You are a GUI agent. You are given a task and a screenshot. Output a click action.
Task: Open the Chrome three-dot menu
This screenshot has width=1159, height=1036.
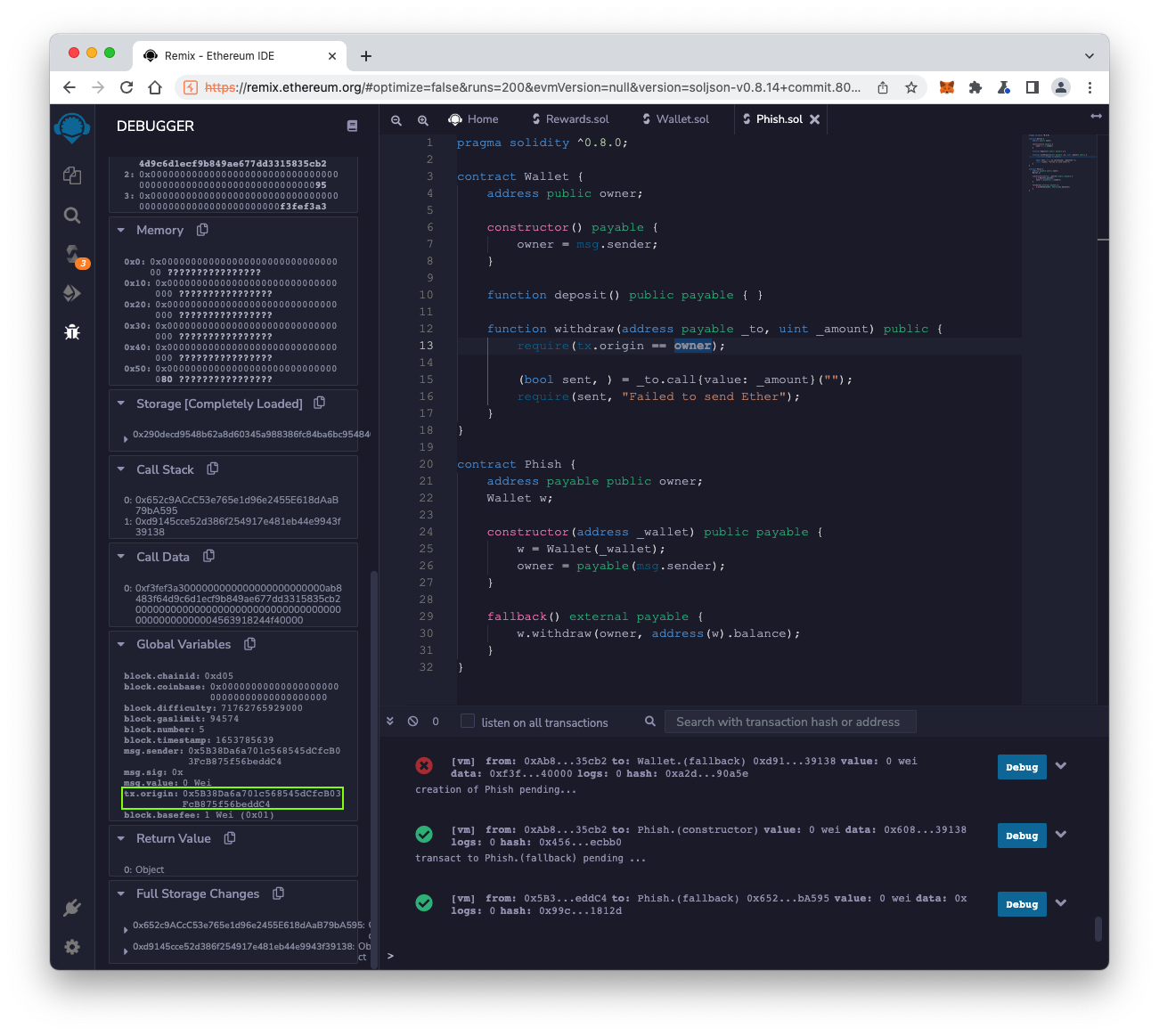(x=1090, y=87)
